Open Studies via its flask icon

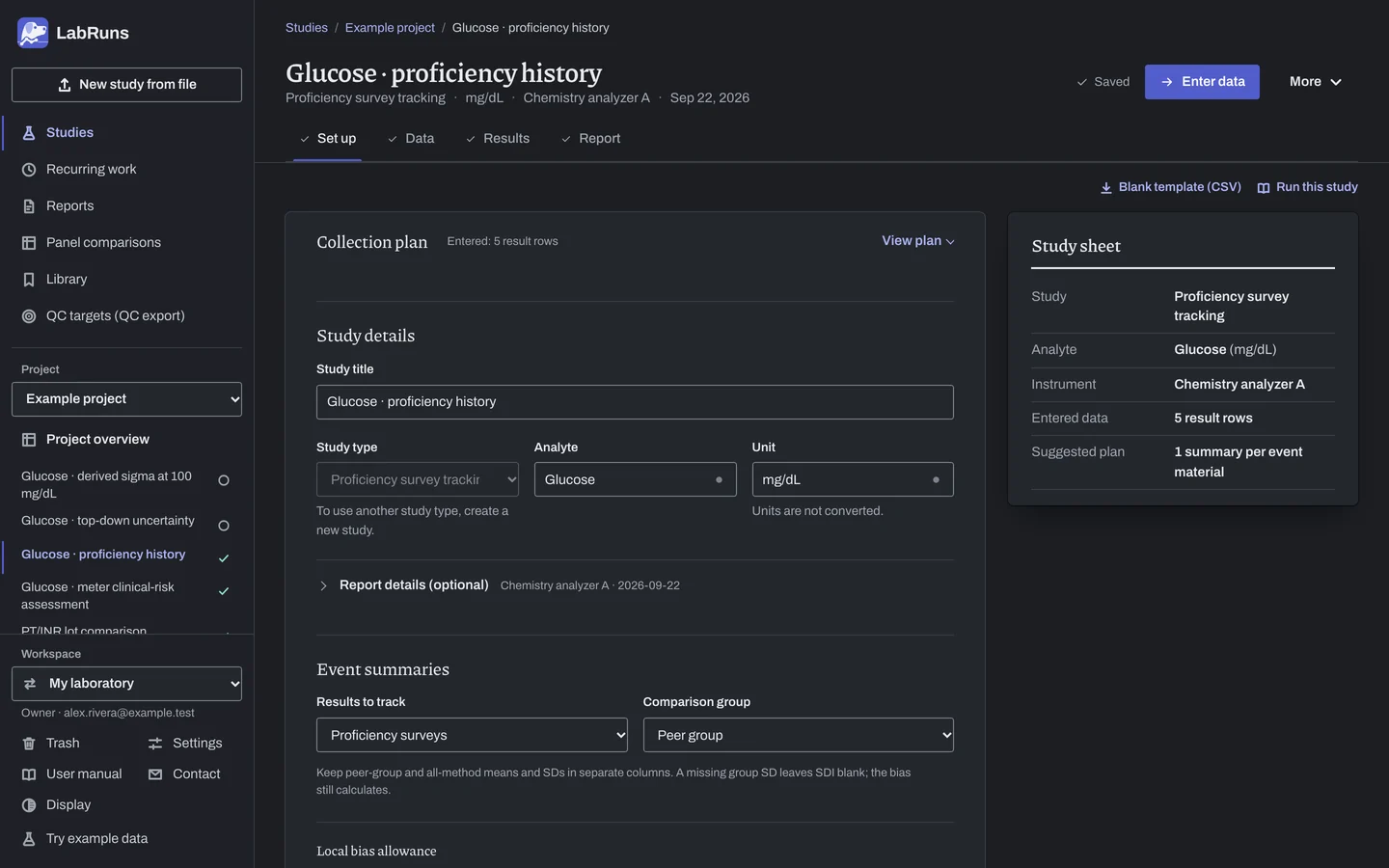(29, 133)
